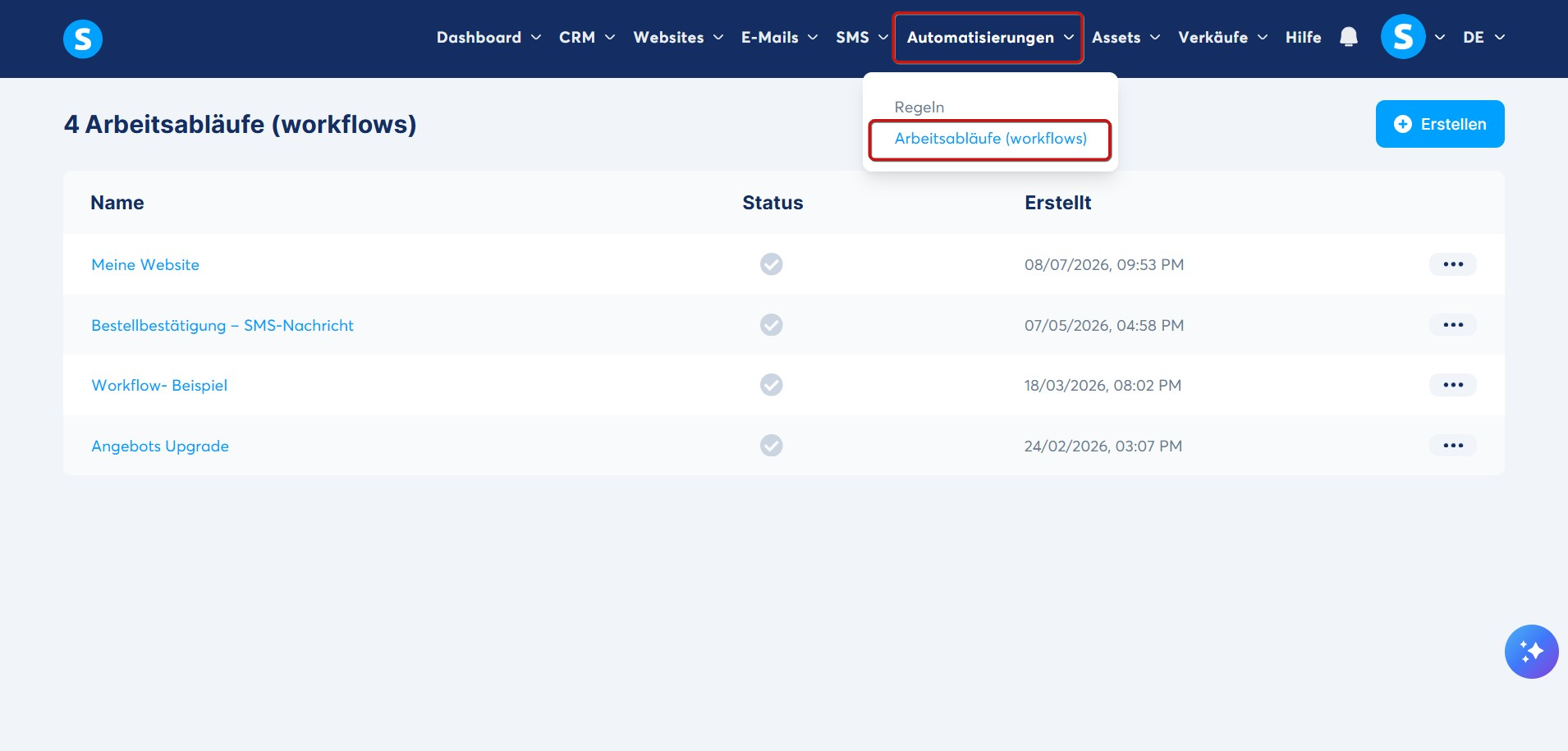Viewport: 1568px width, 751px height.
Task: Open the Workflow- Beispiel workflow
Action: click(x=159, y=385)
